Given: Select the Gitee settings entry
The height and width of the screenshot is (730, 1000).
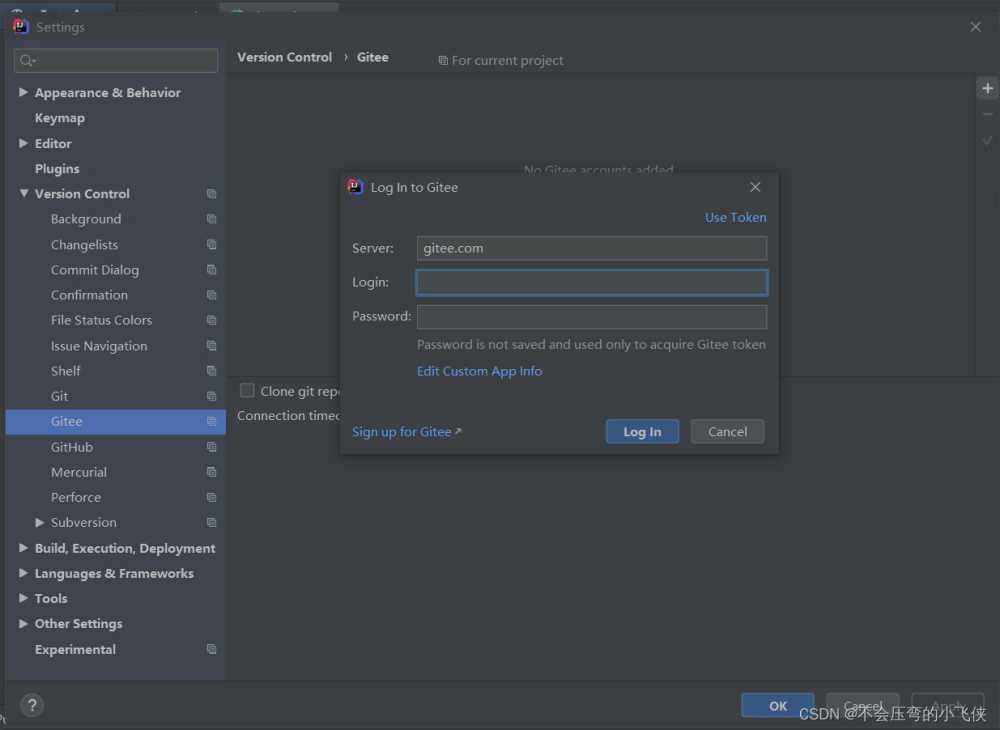Looking at the screenshot, I should 115,421.
